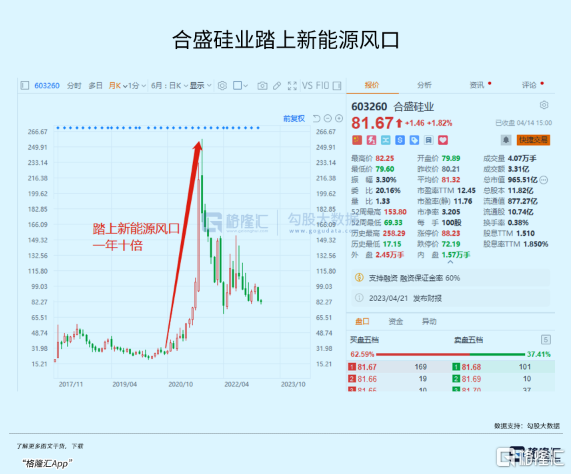The width and height of the screenshot is (571, 474).
Task: Select the 分时 intraday view
Action: [74, 86]
